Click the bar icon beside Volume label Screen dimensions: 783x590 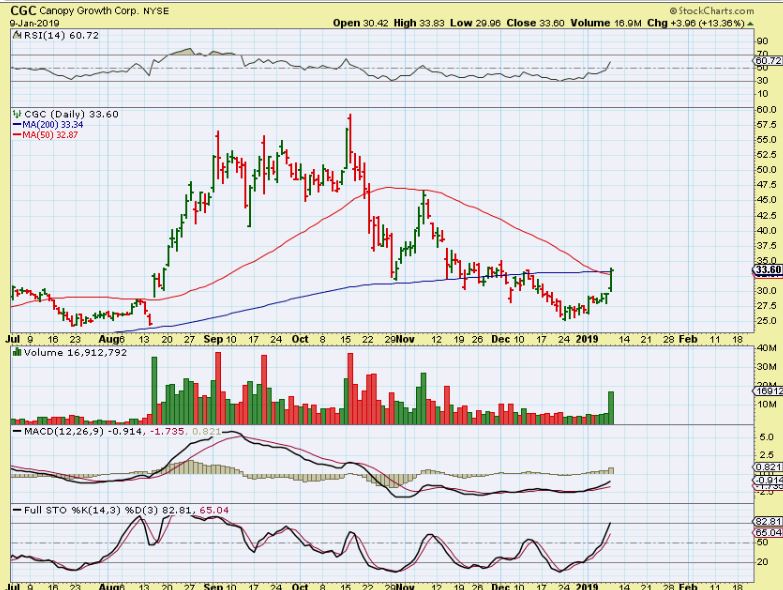[17, 352]
